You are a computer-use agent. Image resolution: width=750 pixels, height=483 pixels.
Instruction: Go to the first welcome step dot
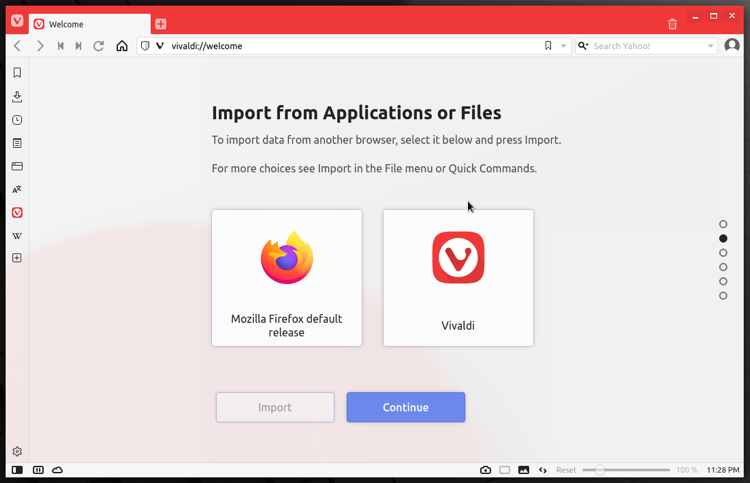(x=723, y=224)
